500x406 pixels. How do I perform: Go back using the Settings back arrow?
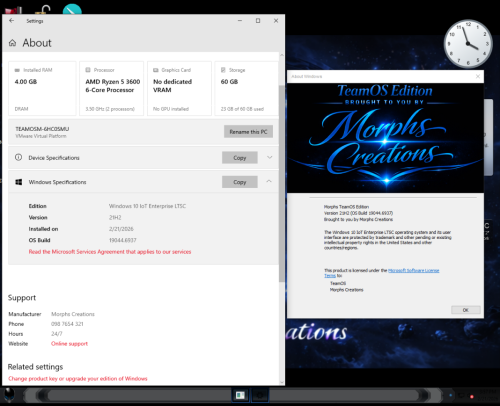[12, 21]
